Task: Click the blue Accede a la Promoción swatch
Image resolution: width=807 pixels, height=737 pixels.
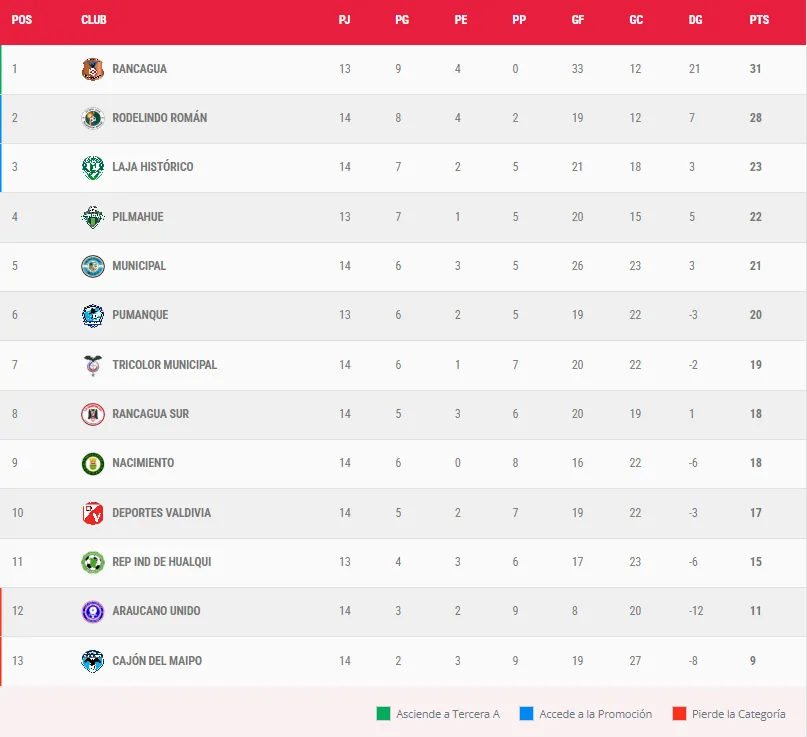Action: [x=526, y=714]
